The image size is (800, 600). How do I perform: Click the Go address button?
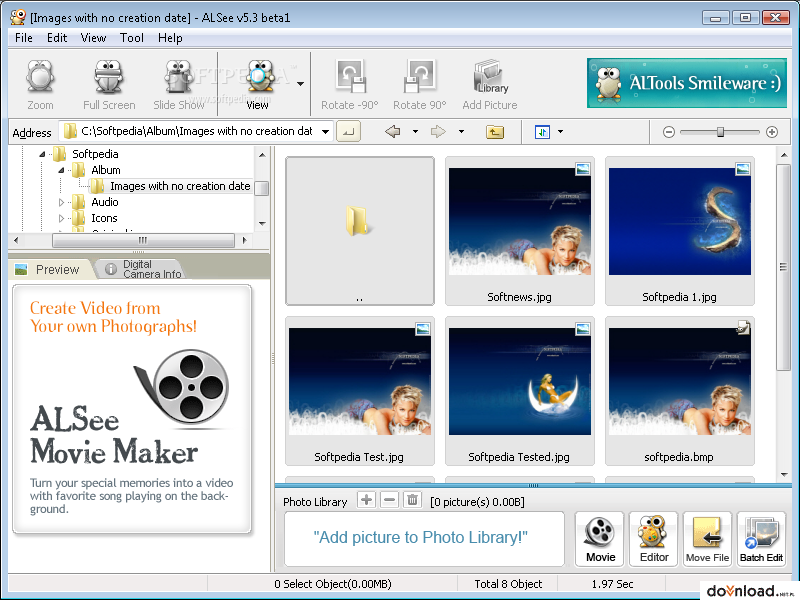[x=348, y=132]
